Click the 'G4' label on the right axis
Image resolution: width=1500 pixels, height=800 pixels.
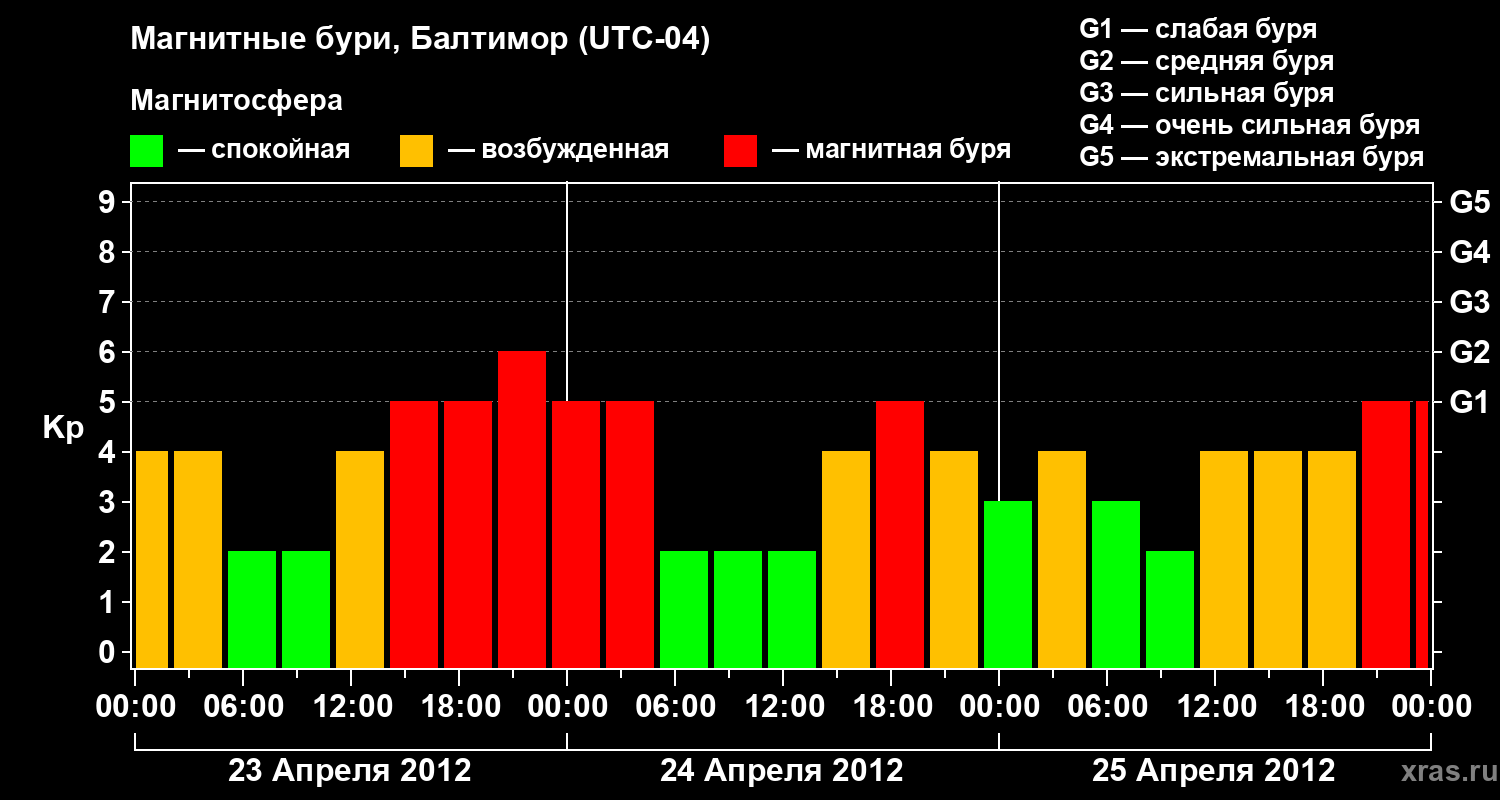pos(1469,252)
